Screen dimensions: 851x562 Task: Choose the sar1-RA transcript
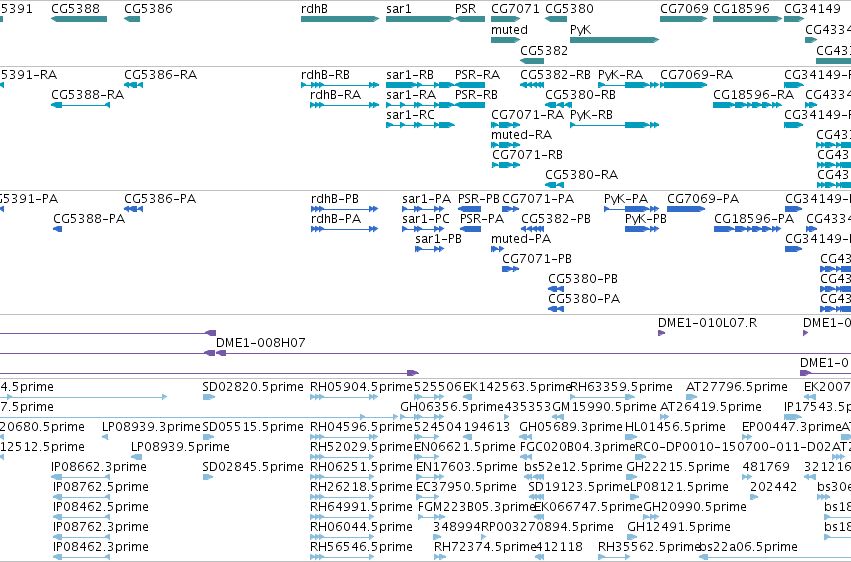click(x=420, y=105)
